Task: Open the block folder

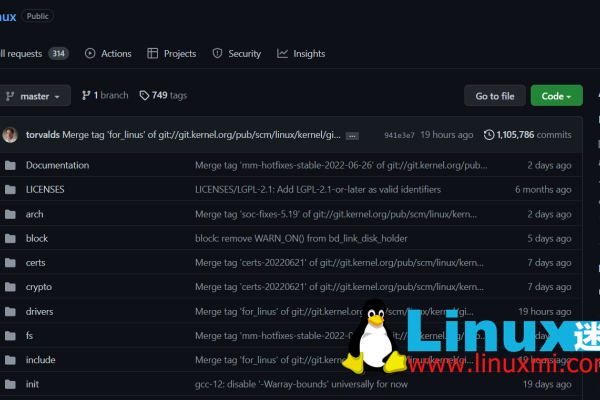Action: pyautogui.click(x=37, y=238)
